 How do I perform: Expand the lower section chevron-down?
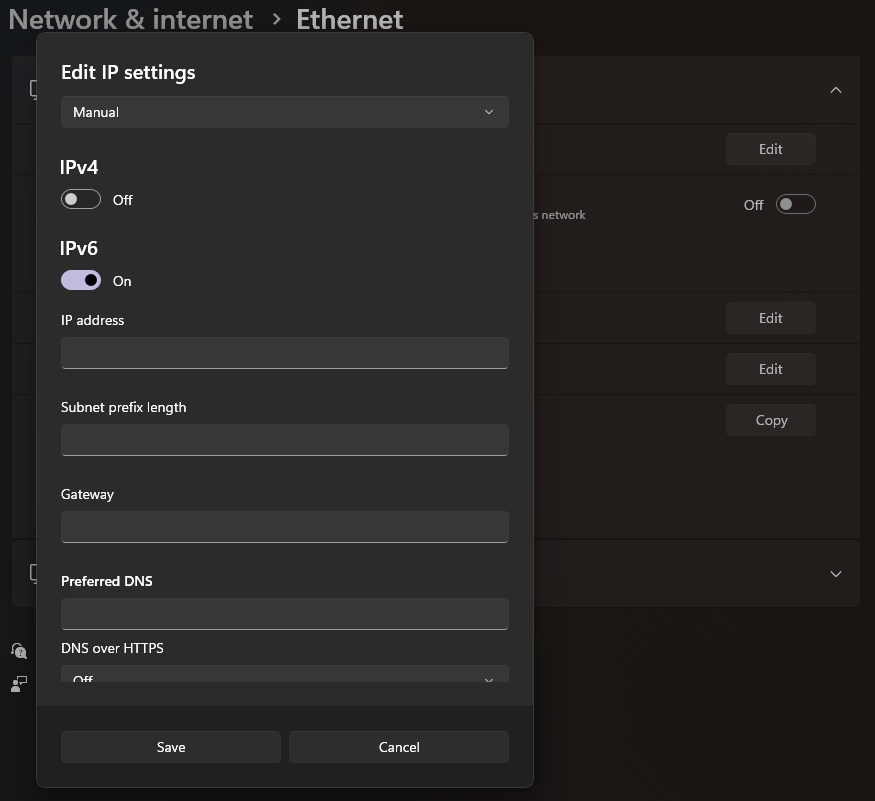point(836,574)
